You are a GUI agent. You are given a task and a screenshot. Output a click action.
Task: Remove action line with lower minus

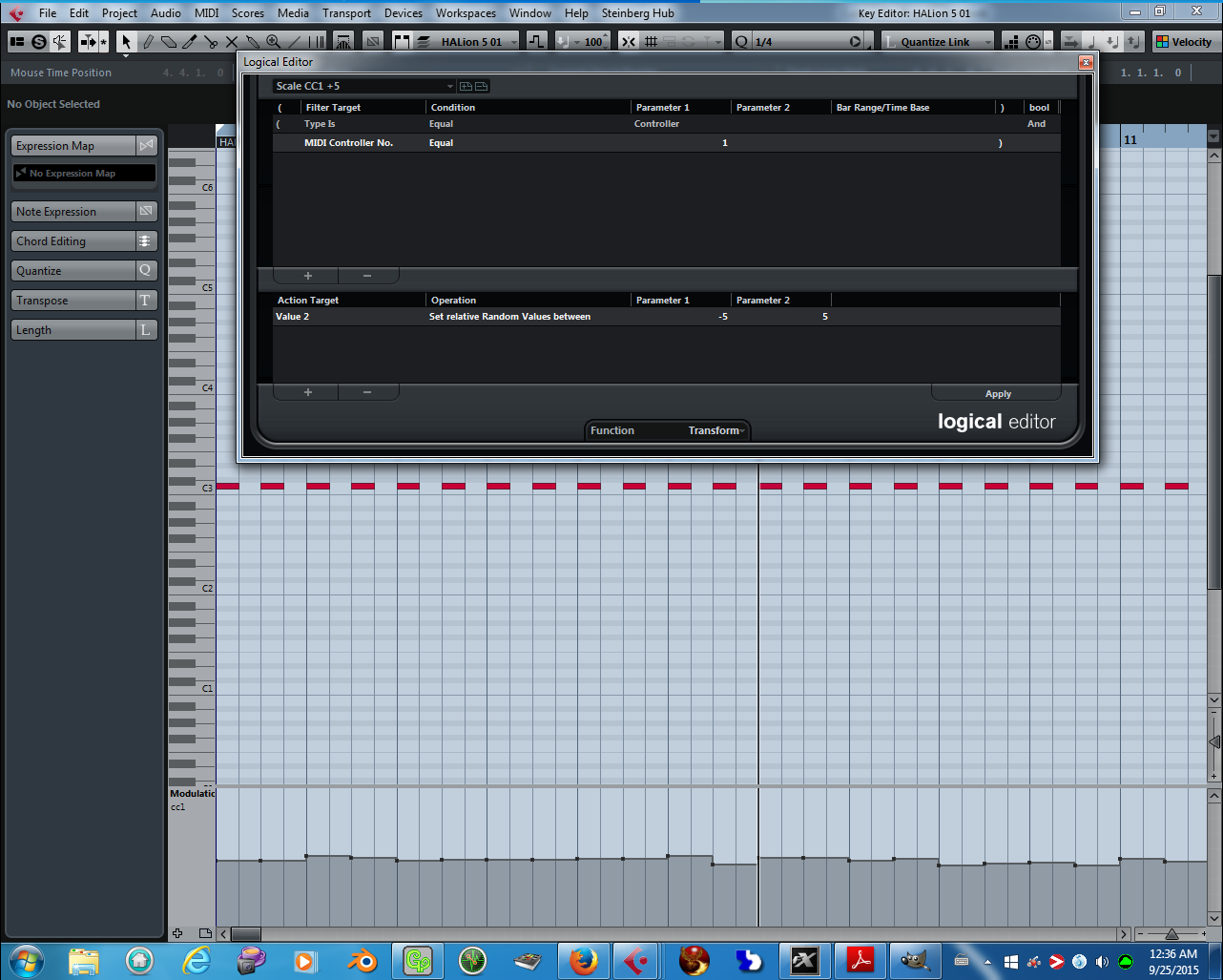point(367,392)
